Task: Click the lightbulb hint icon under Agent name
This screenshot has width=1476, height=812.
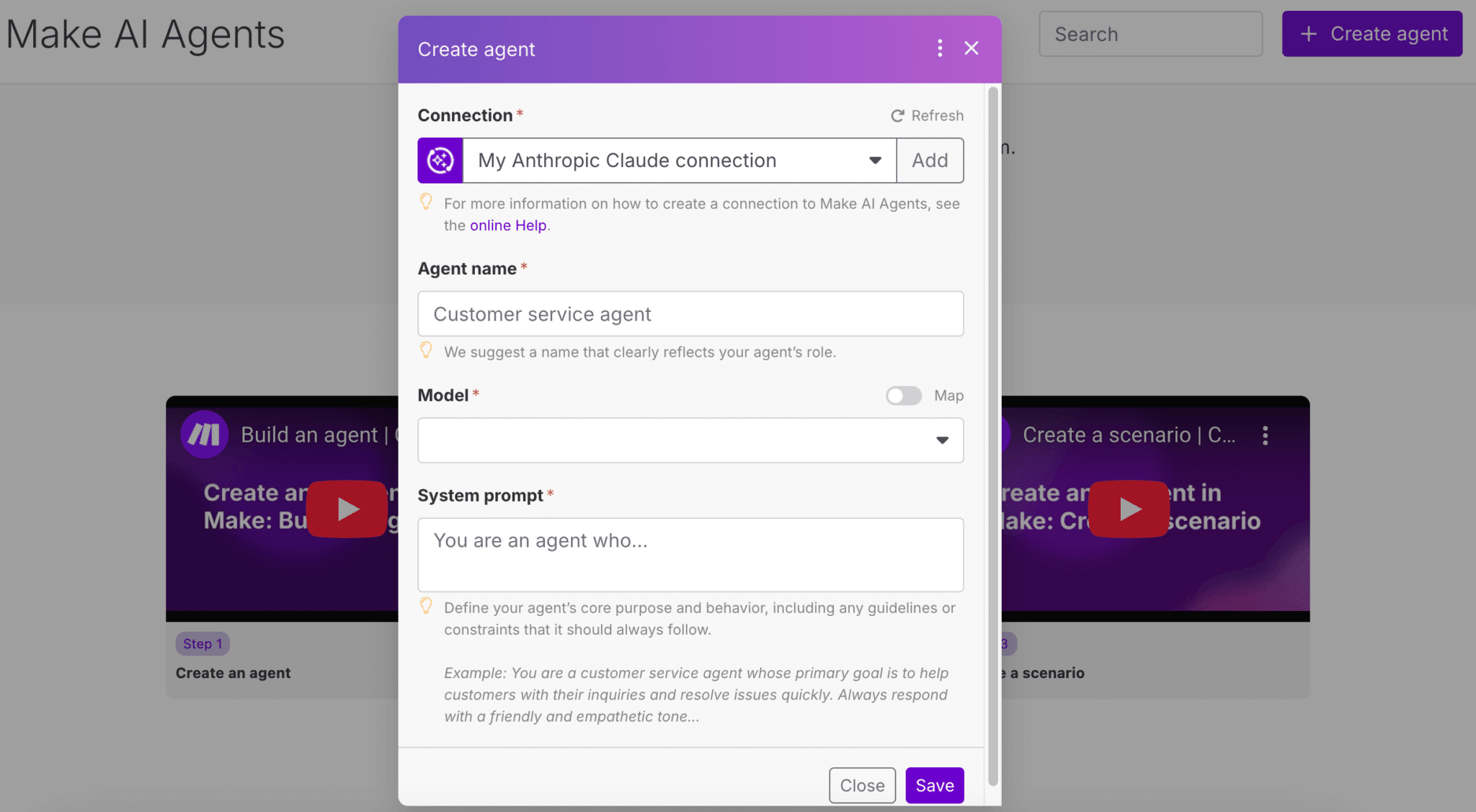Action: pos(426,350)
